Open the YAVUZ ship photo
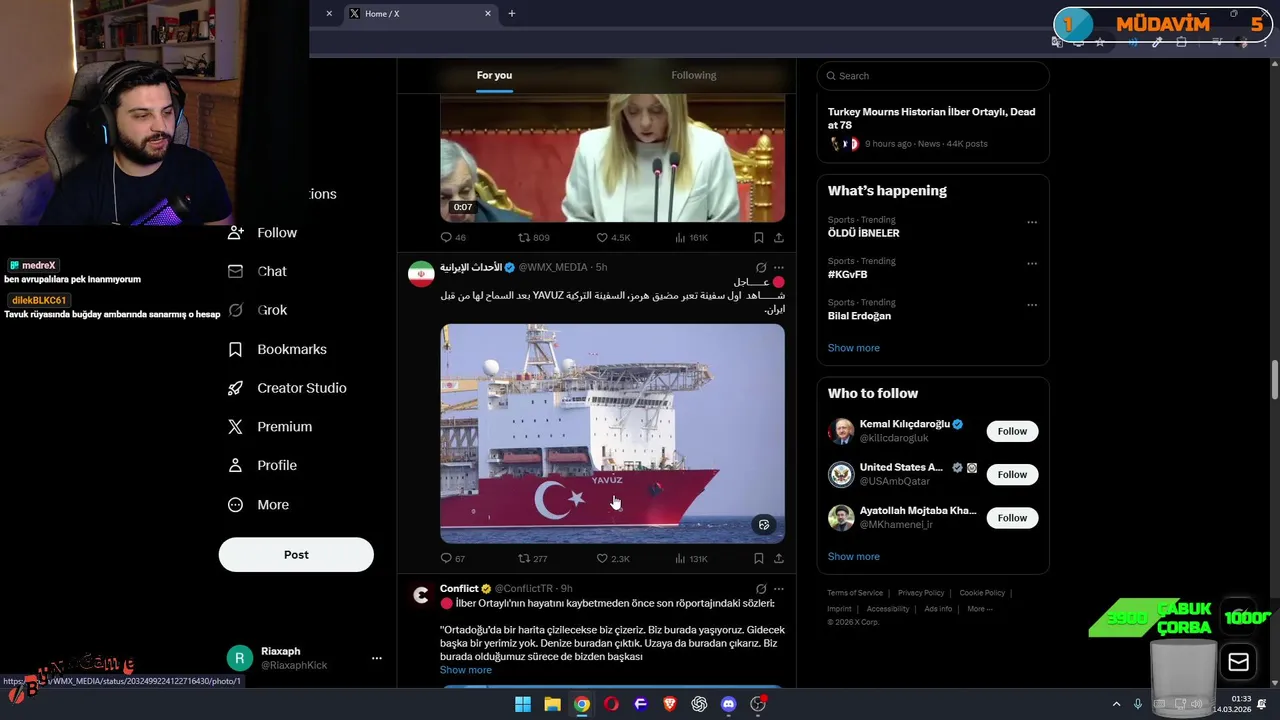The height and width of the screenshot is (720, 1280). 612,433
